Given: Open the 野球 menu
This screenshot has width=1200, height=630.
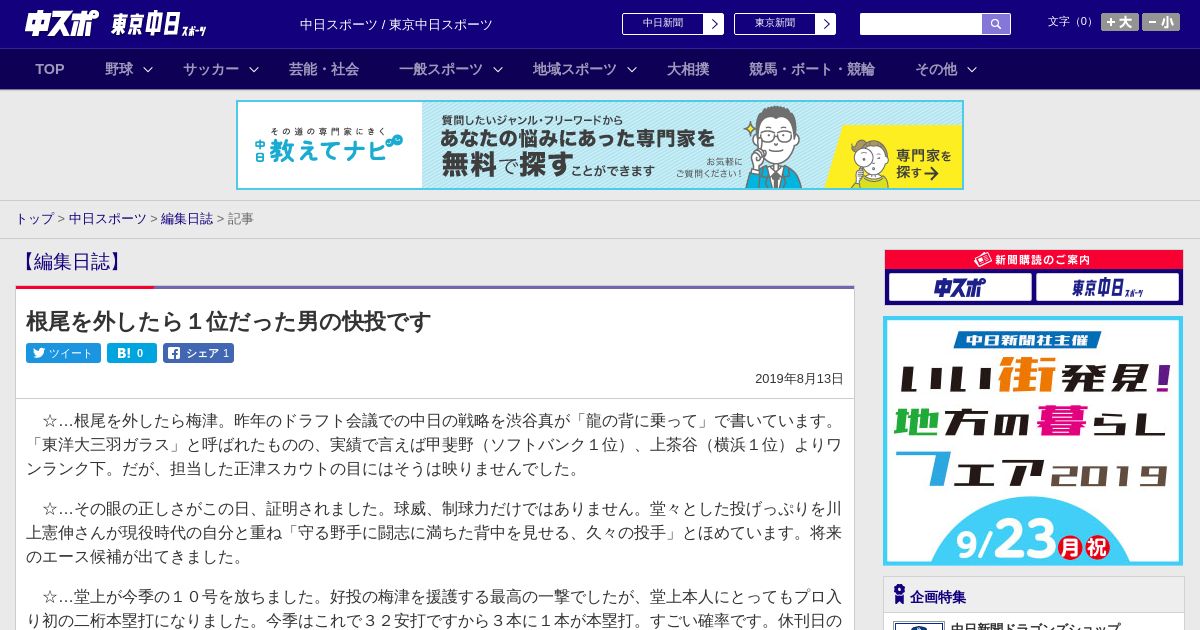Looking at the screenshot, I should pyautogui.click(x=119, y=69).
